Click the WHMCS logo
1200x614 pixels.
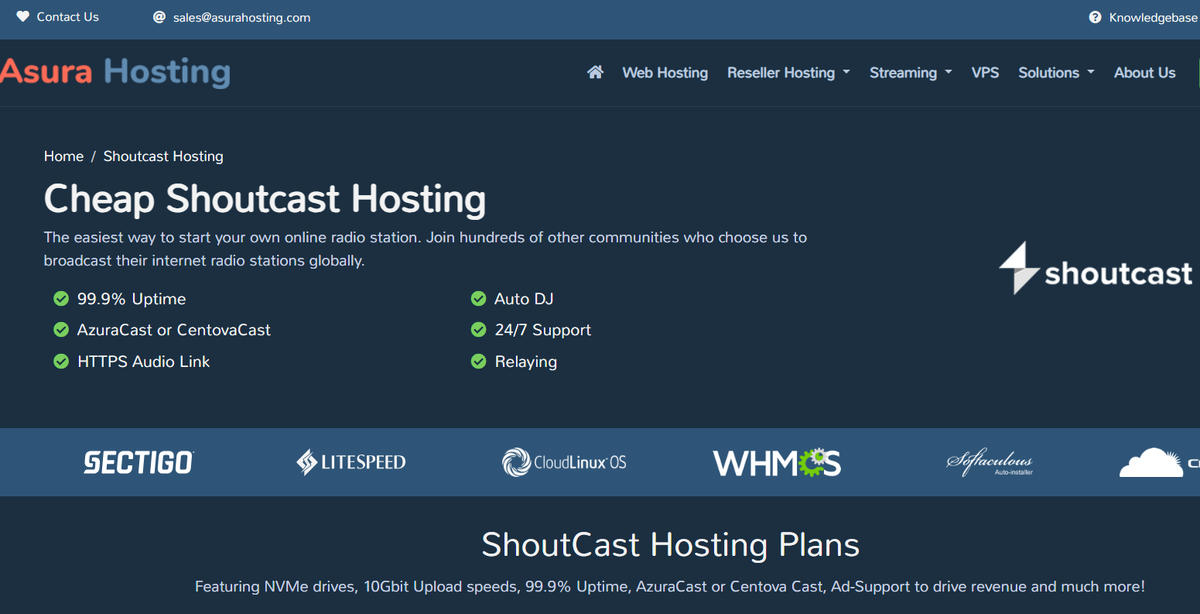point(777,462)
